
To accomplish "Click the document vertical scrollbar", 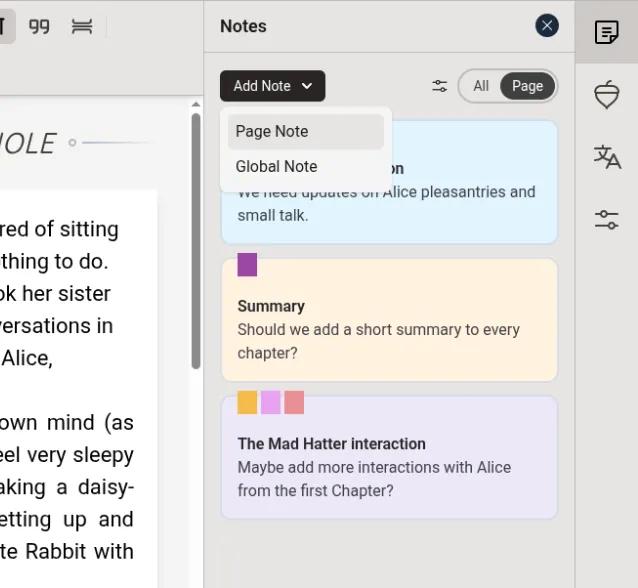I will (196, 240).
